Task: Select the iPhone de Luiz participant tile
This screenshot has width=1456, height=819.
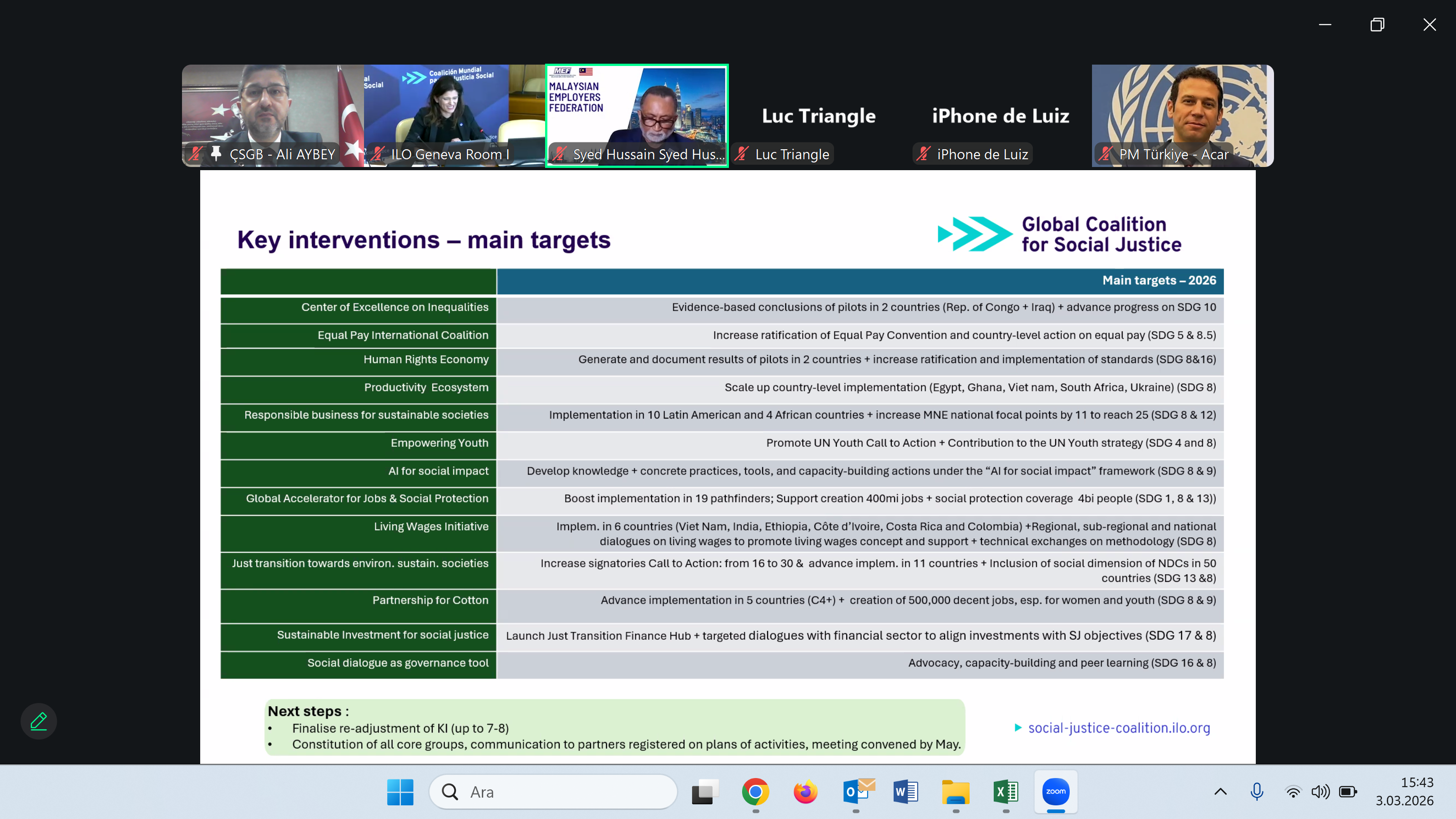Action: [1001, 115]
